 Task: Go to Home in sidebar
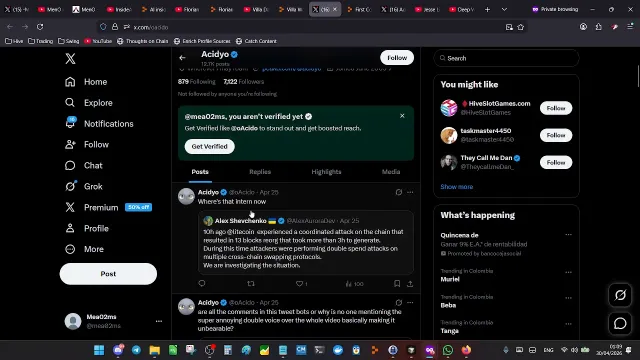(86, 82)
